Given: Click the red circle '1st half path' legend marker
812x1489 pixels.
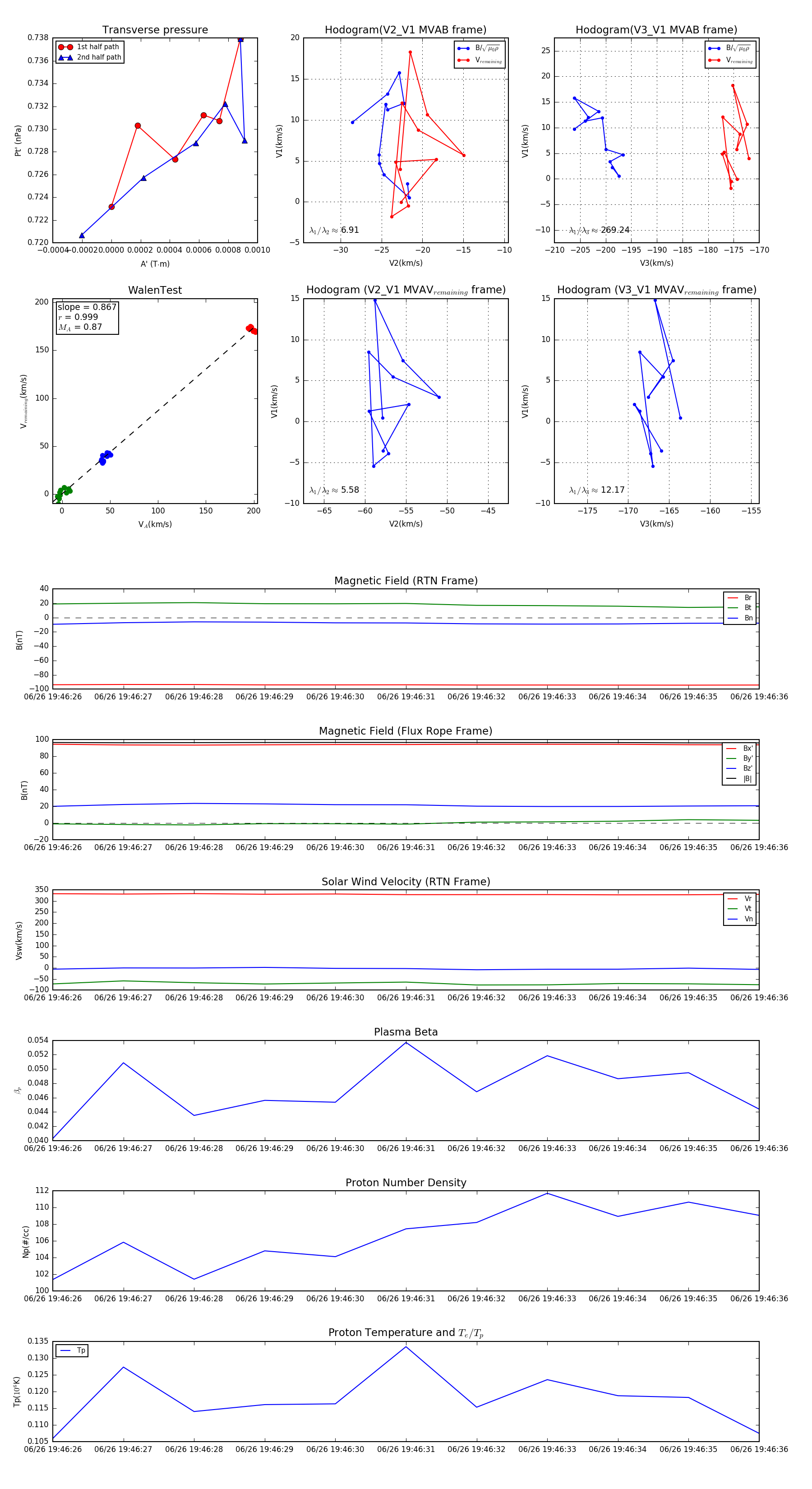Looking at the screenshot, I should (x=65, y=47).
